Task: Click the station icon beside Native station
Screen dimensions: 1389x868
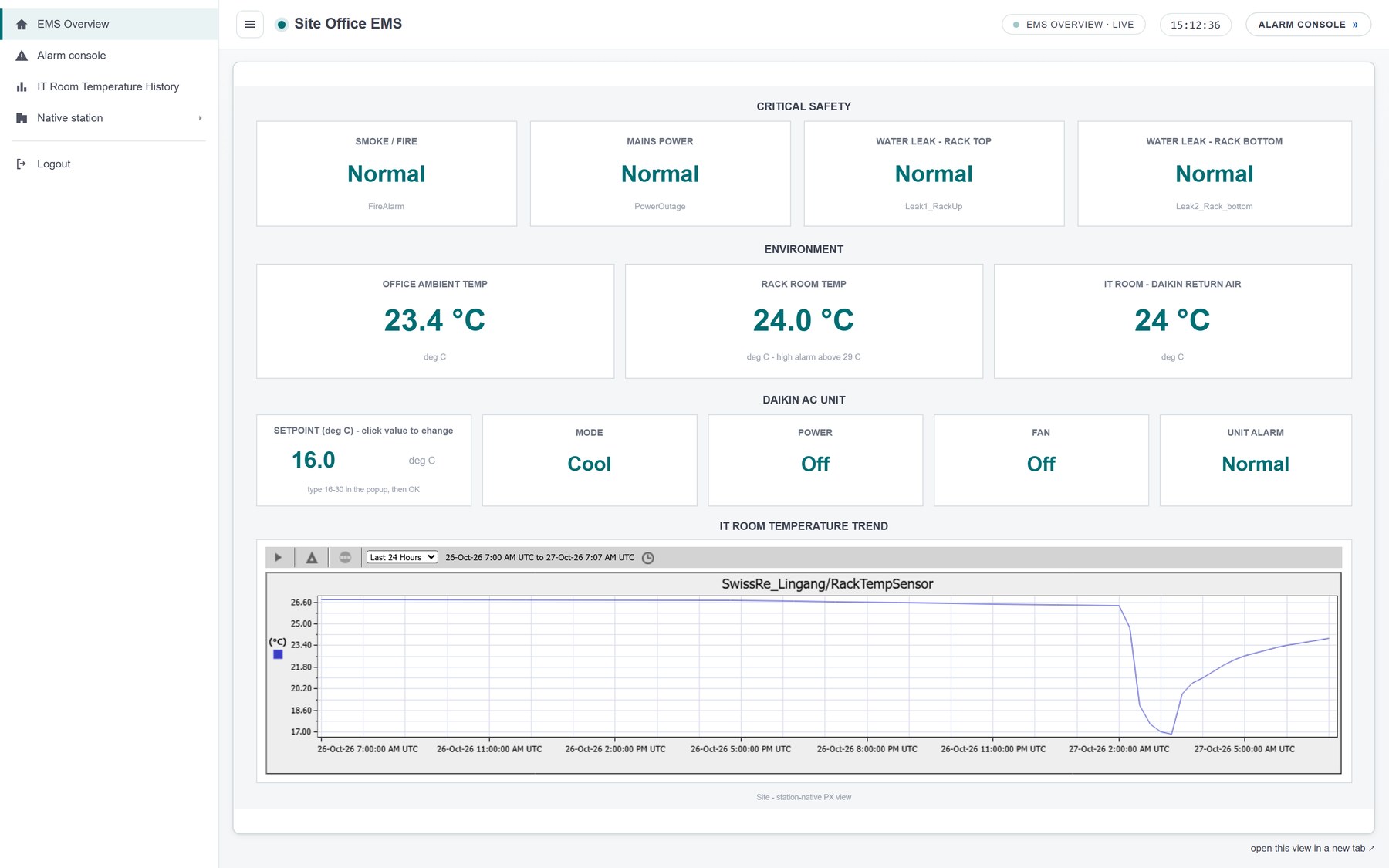Action: point(22,118)
